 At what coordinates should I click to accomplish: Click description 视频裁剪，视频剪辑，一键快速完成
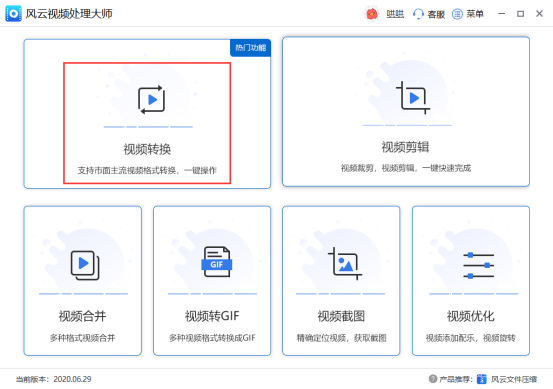click(406, 168)
